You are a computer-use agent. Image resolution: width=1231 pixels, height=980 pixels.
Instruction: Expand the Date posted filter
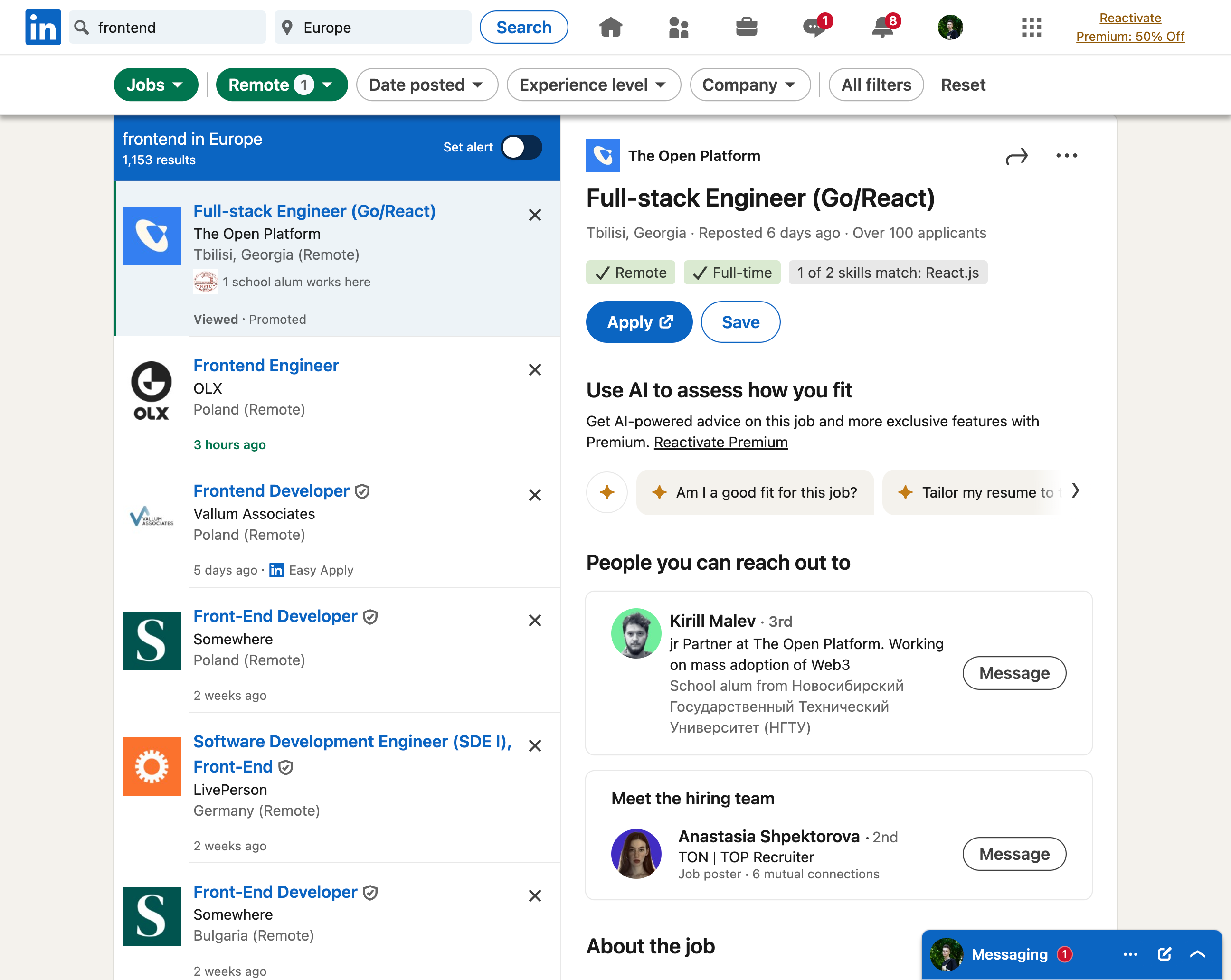tap(426, 85)
